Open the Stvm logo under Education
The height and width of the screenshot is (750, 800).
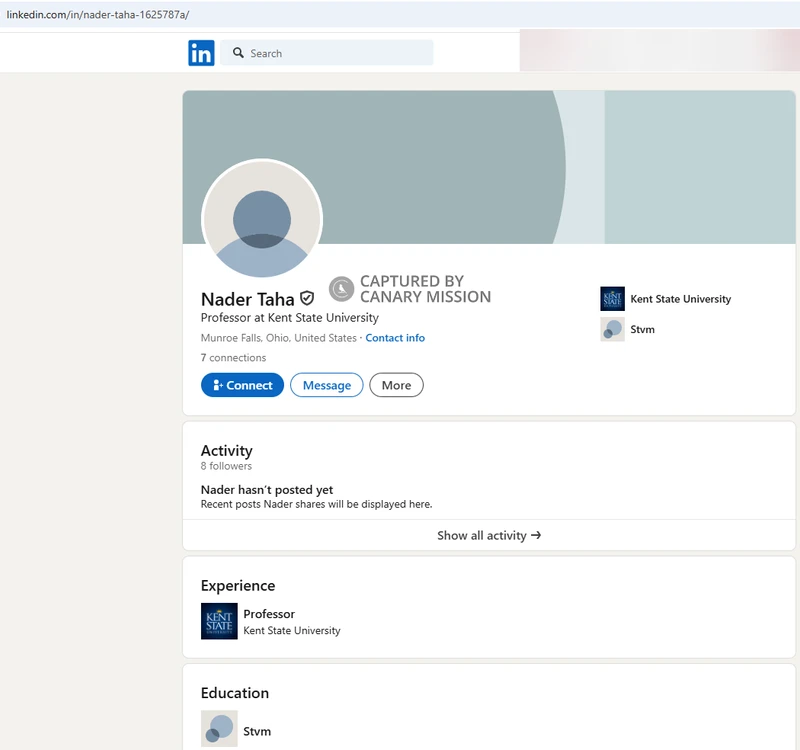pyautogui.click(x=219, y=729)
